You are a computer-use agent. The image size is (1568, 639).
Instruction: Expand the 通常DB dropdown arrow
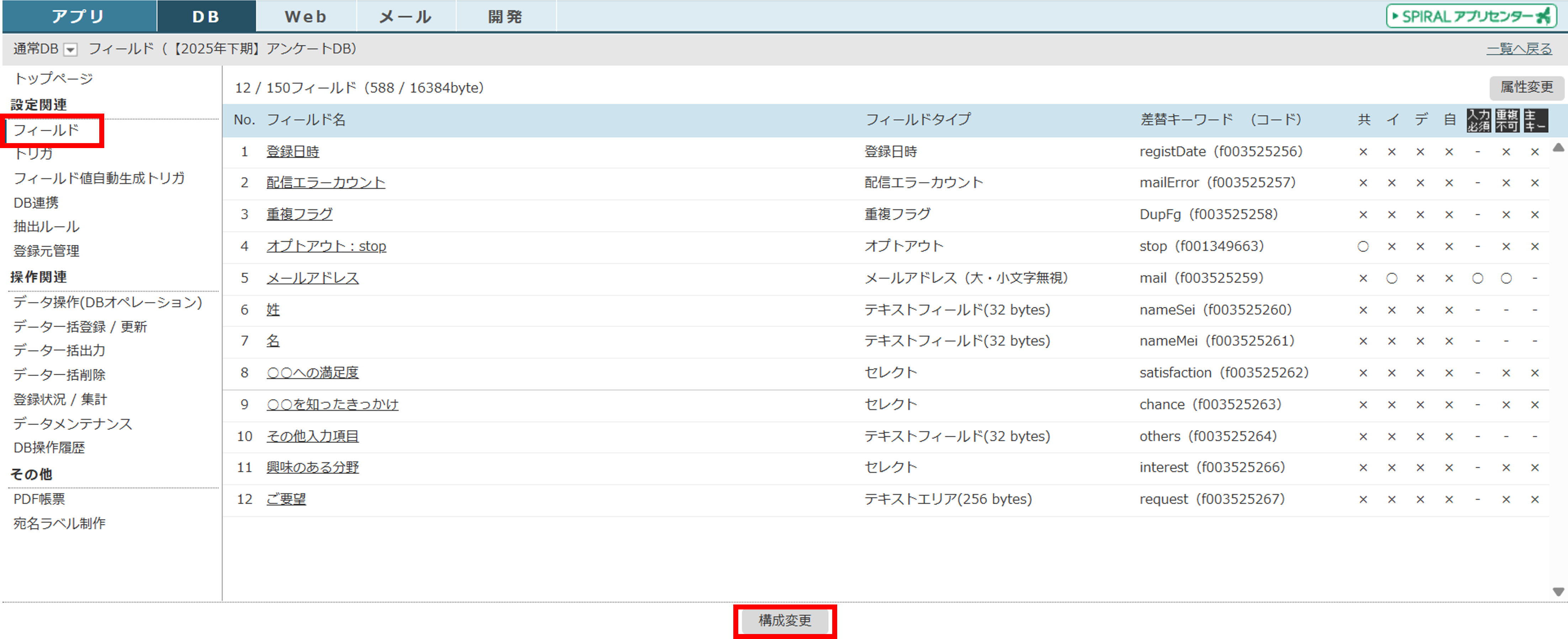click(71, 50)
